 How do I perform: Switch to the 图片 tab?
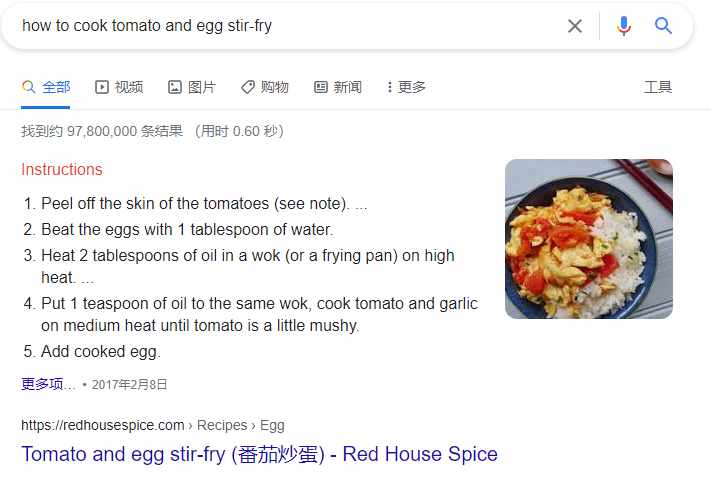201,87
